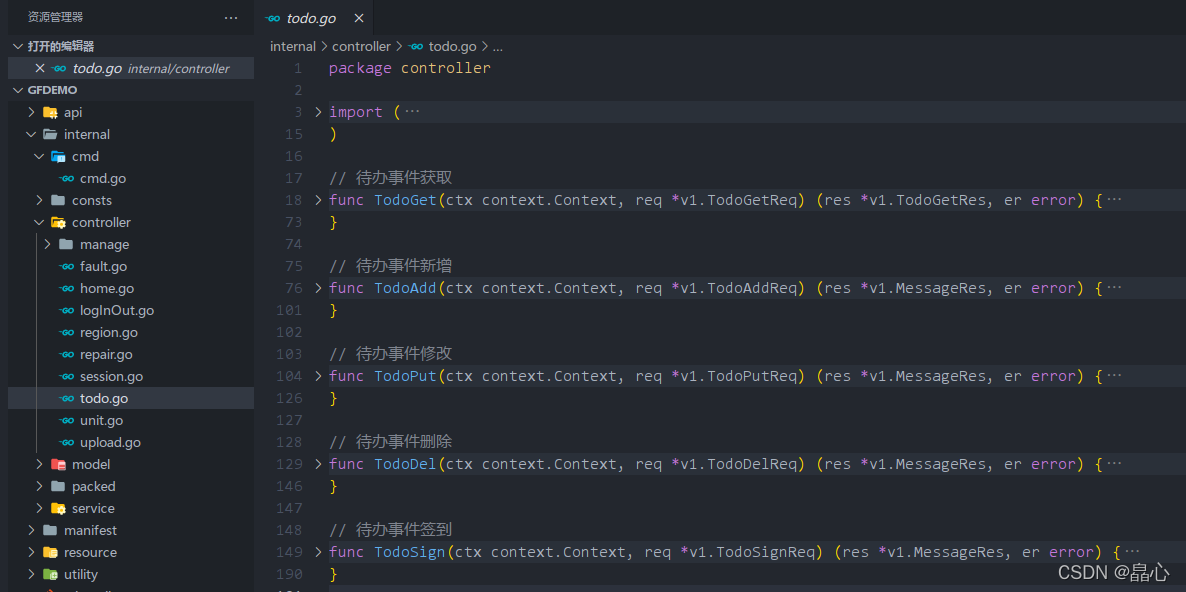Open cmd.go file
The width and height of the screenshot is (1186, 592).
coord(103,178)
